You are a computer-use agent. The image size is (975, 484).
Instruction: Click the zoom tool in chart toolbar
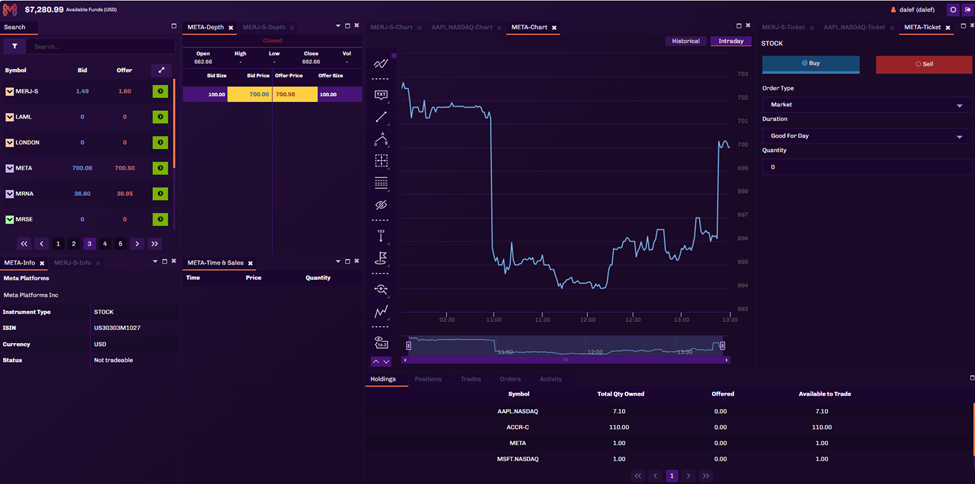pyautogui.click(x=381, y=289)
